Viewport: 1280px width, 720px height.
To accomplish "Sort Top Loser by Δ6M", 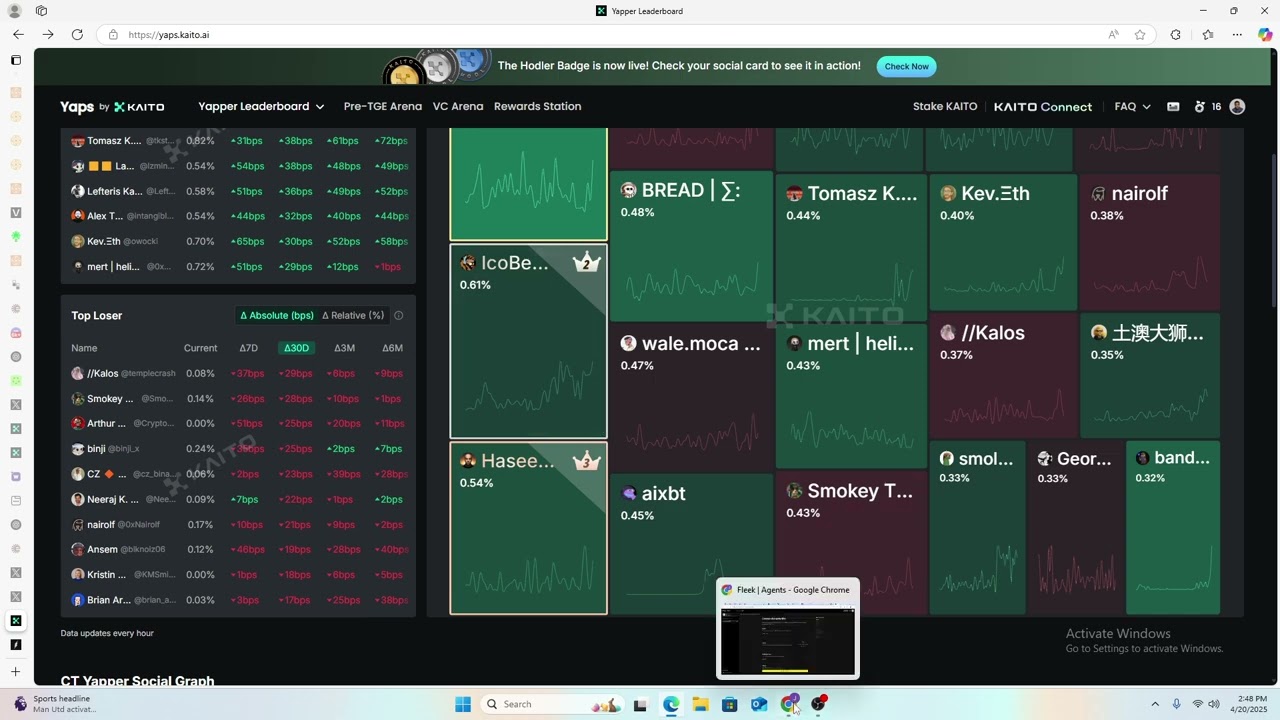I will (x=392, y=348).
